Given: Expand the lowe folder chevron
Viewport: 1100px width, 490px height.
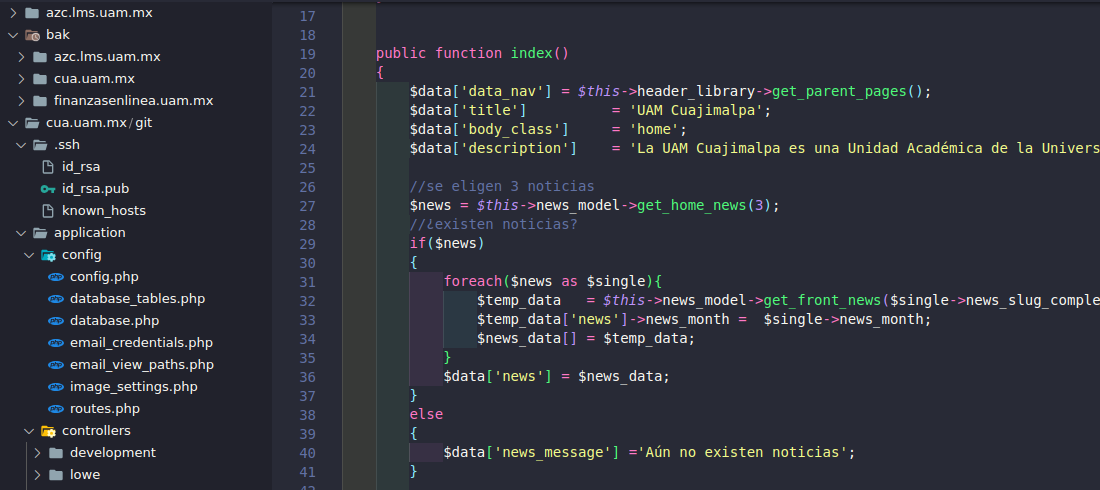Looking at the screenshot, I should [x=37, y=475].
